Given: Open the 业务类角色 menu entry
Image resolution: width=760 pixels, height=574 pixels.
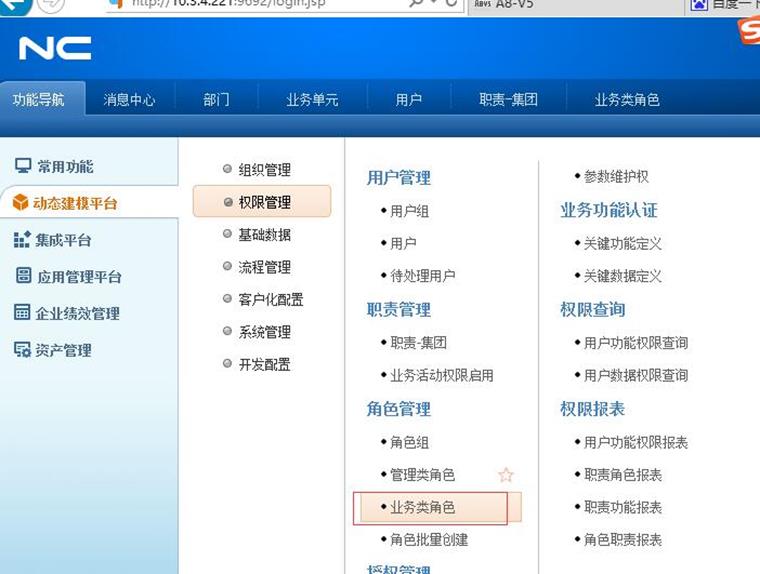Looking at the screenshot, I should point(422,508).
